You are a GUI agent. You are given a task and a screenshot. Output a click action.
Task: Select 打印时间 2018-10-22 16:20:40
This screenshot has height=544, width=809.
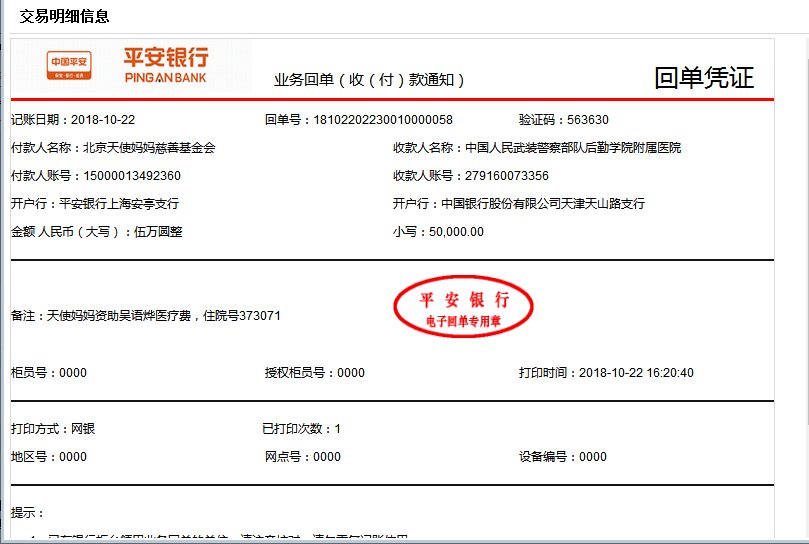(606, 373)
